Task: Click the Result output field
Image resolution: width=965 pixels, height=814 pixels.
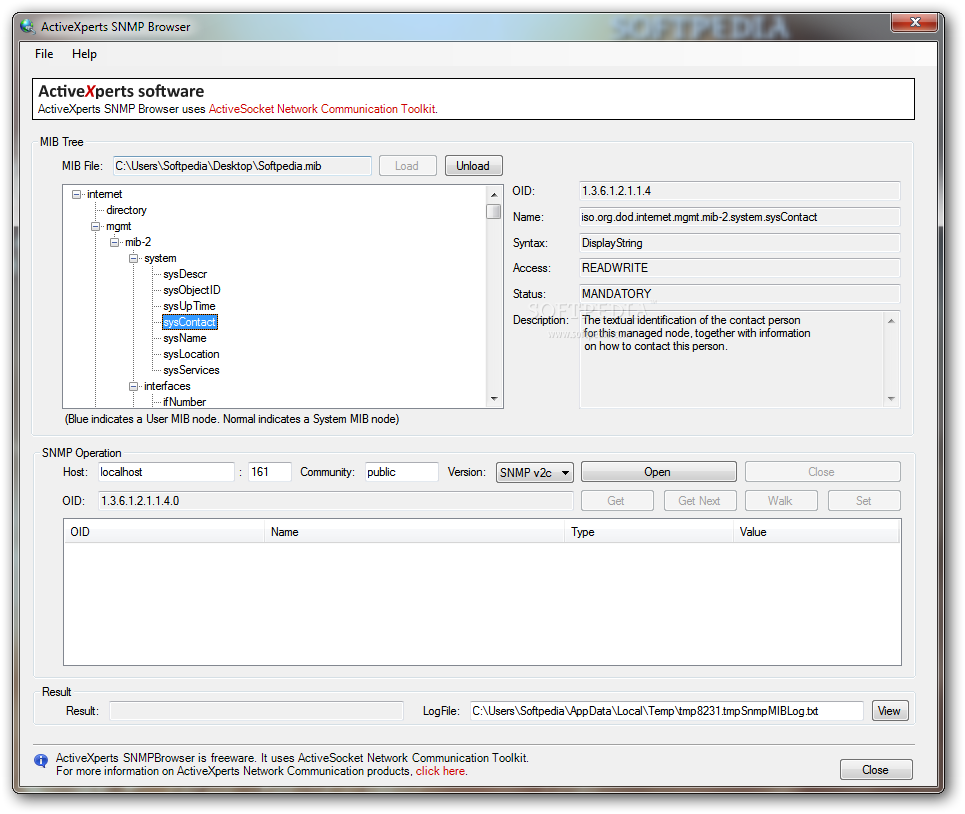Action: [257, 711]
